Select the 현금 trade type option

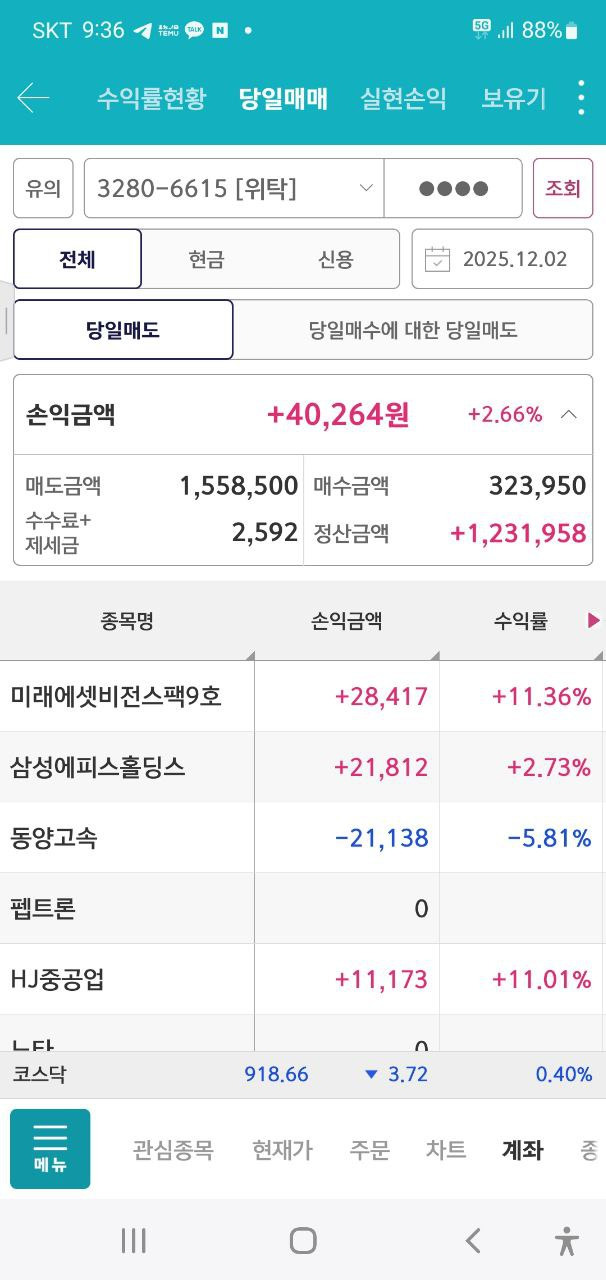point(206,259)
